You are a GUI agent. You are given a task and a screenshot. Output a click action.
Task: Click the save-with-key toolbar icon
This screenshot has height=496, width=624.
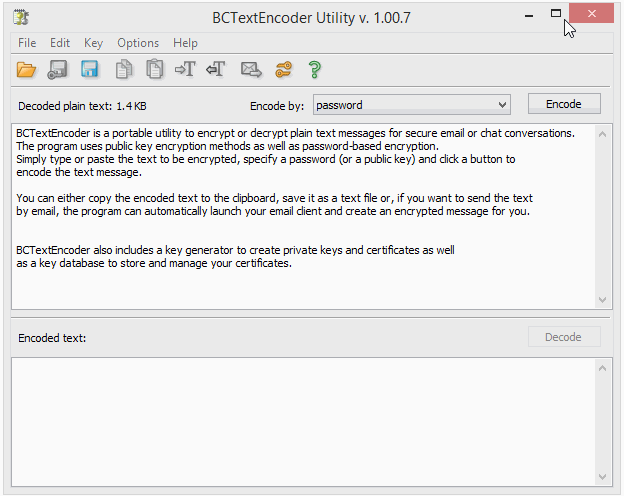[x=58, y=70]
